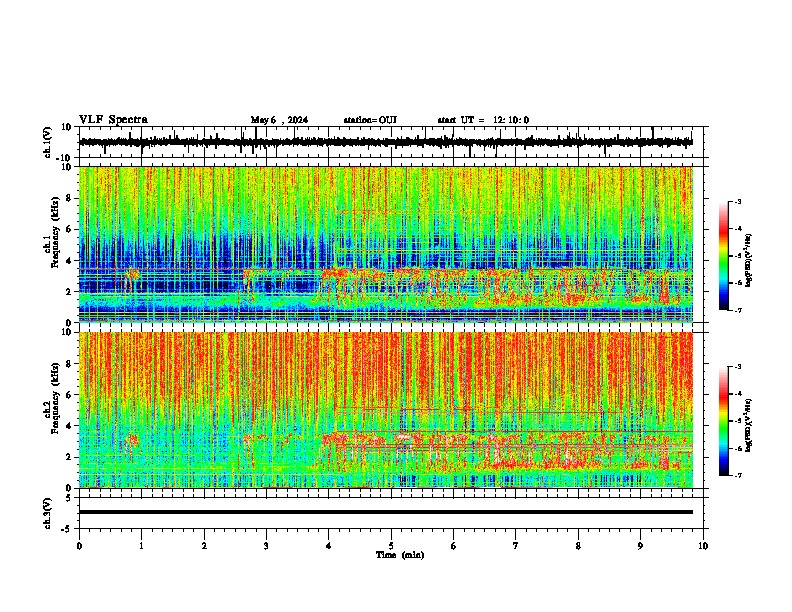The width and height of the screenshot is (792, 612).
Task: Click the "6" kHz tick of ch.2 spectrogram
Action: [x=70, y=395]
